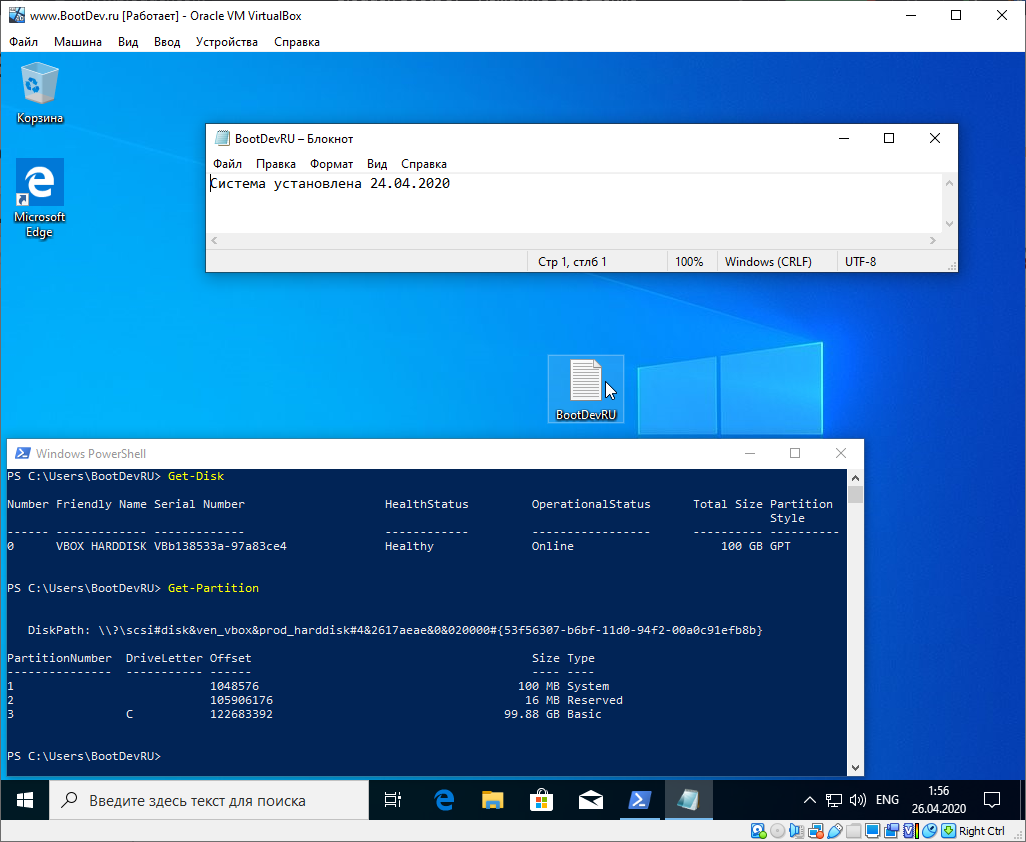Click the hard disk activity icon in VirtualBox status bar
The width and height of the screenshot is (1026, 842).
[758, 831]
